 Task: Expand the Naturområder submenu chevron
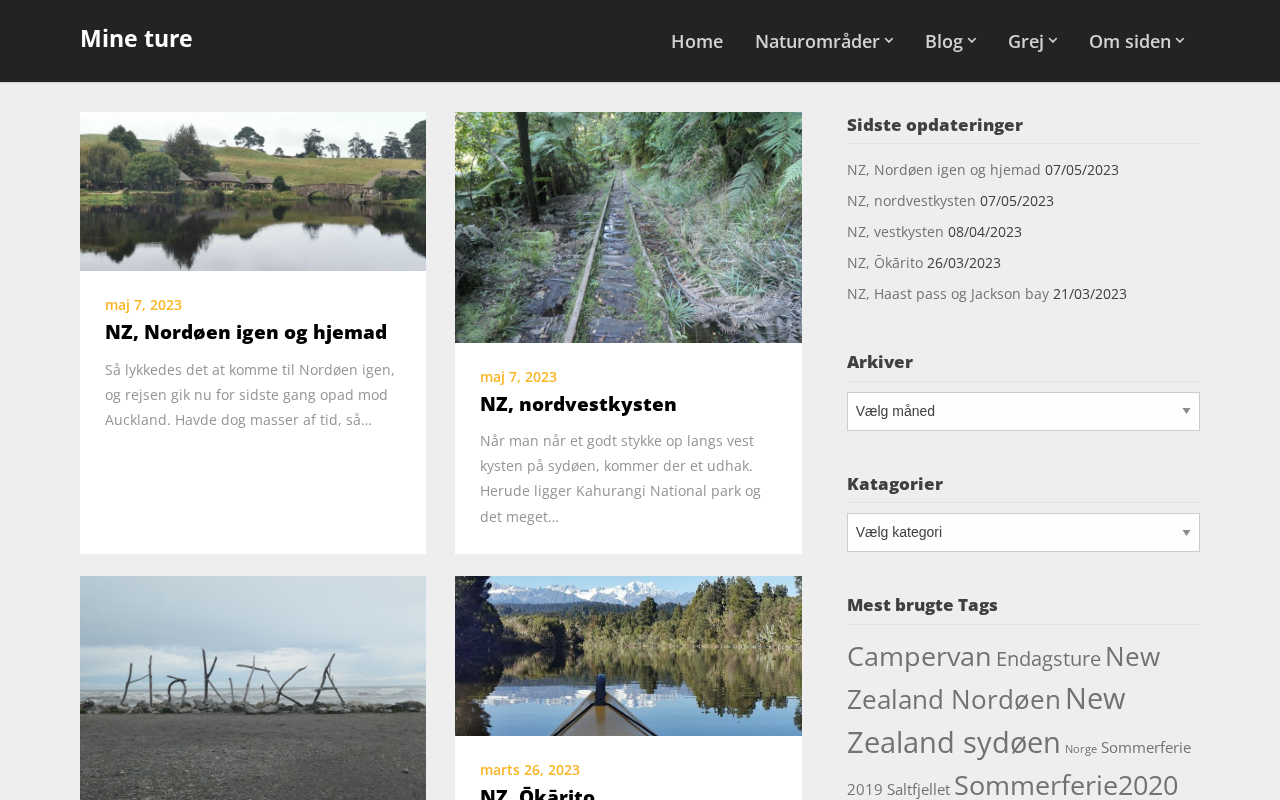click(x=889, y=41)
